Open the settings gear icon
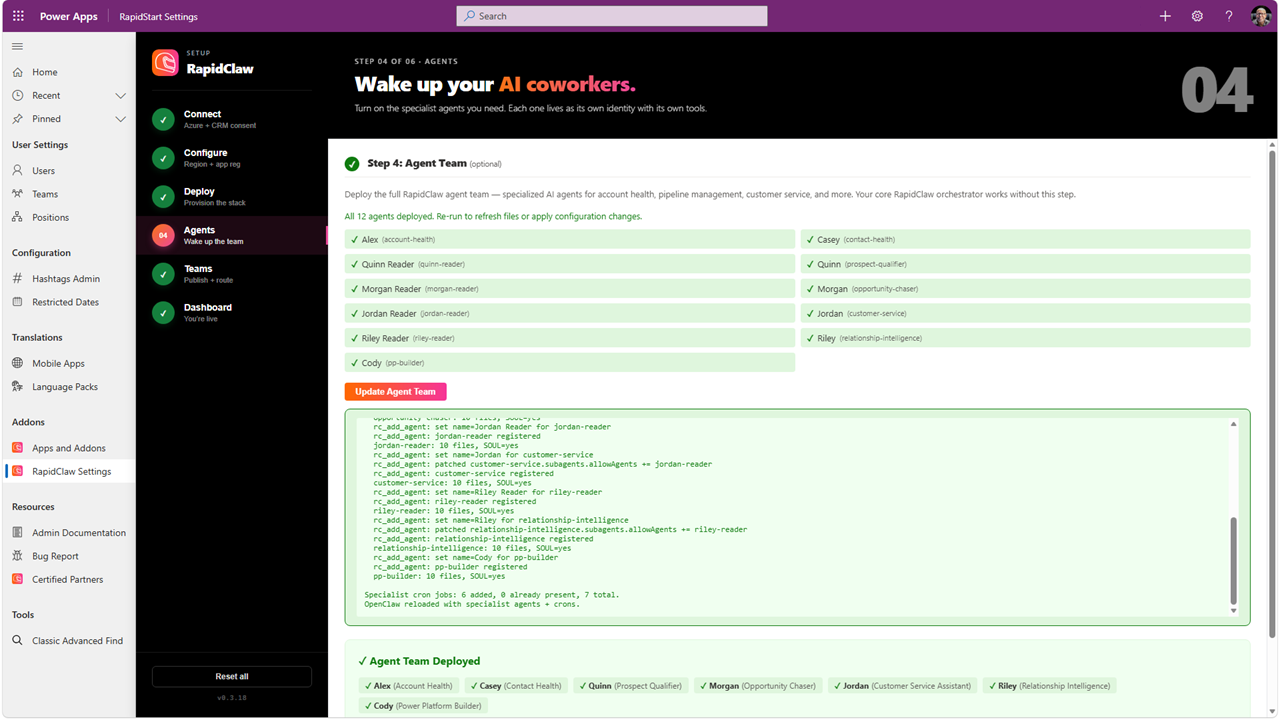This screenshot has width=1280, height=720. (1197, 16)
